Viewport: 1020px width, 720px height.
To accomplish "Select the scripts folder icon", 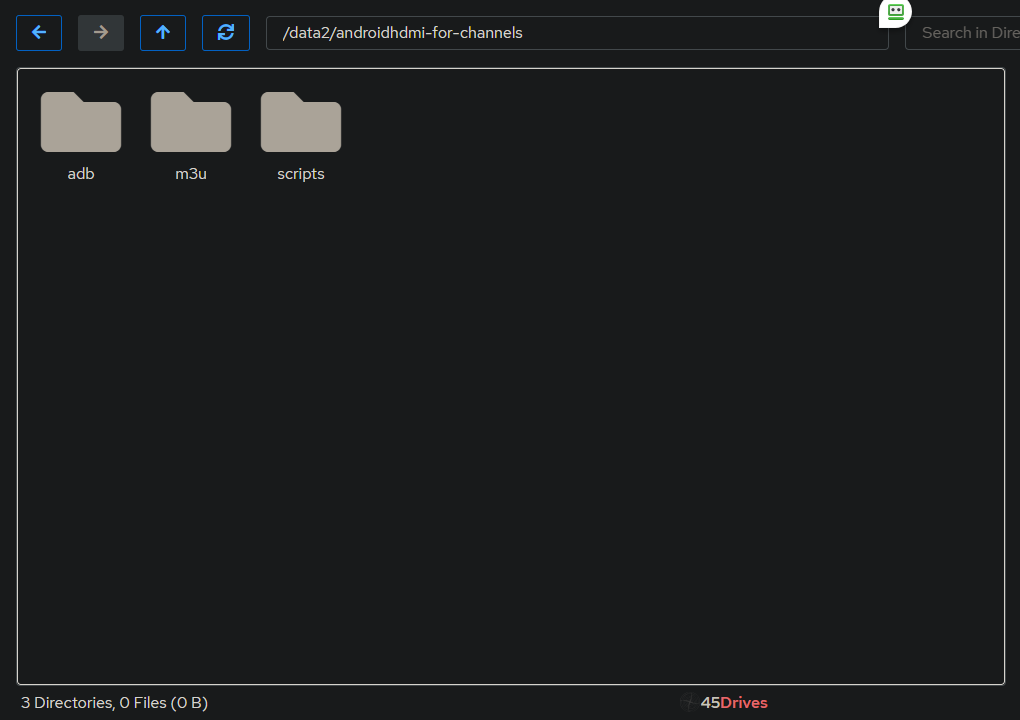I will 301,122.
